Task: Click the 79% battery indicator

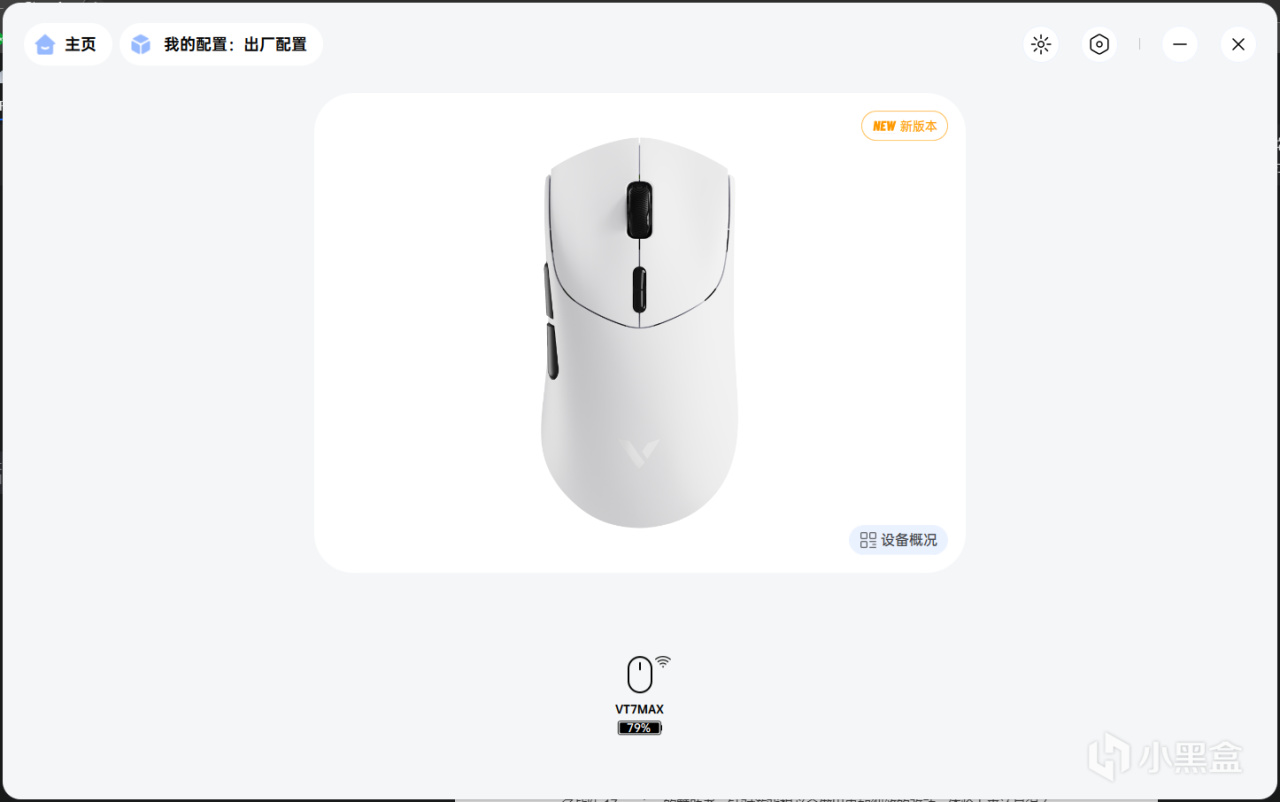Action: [640, 728]
